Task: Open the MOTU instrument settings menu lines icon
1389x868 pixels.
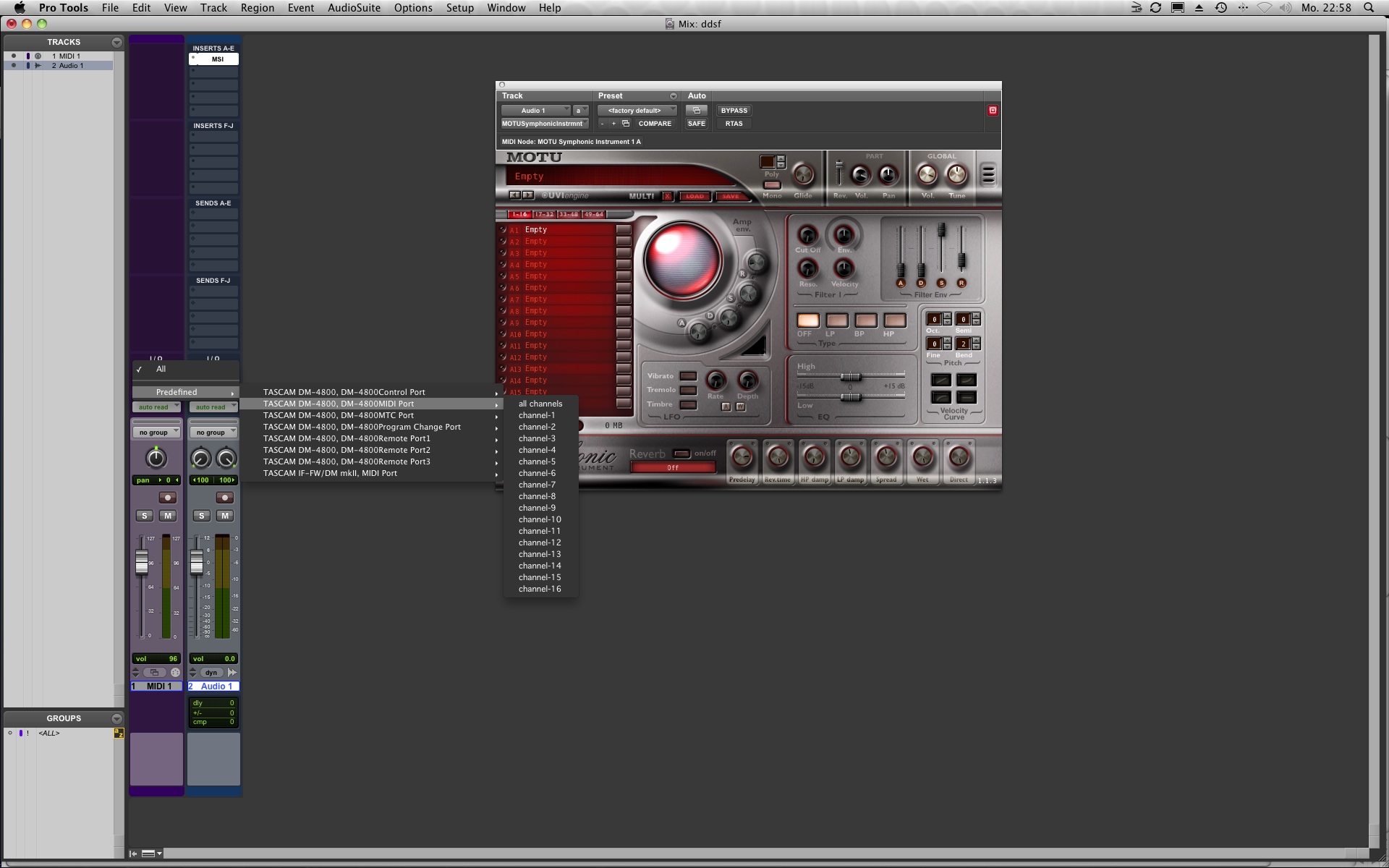Action: click(988, 174)
